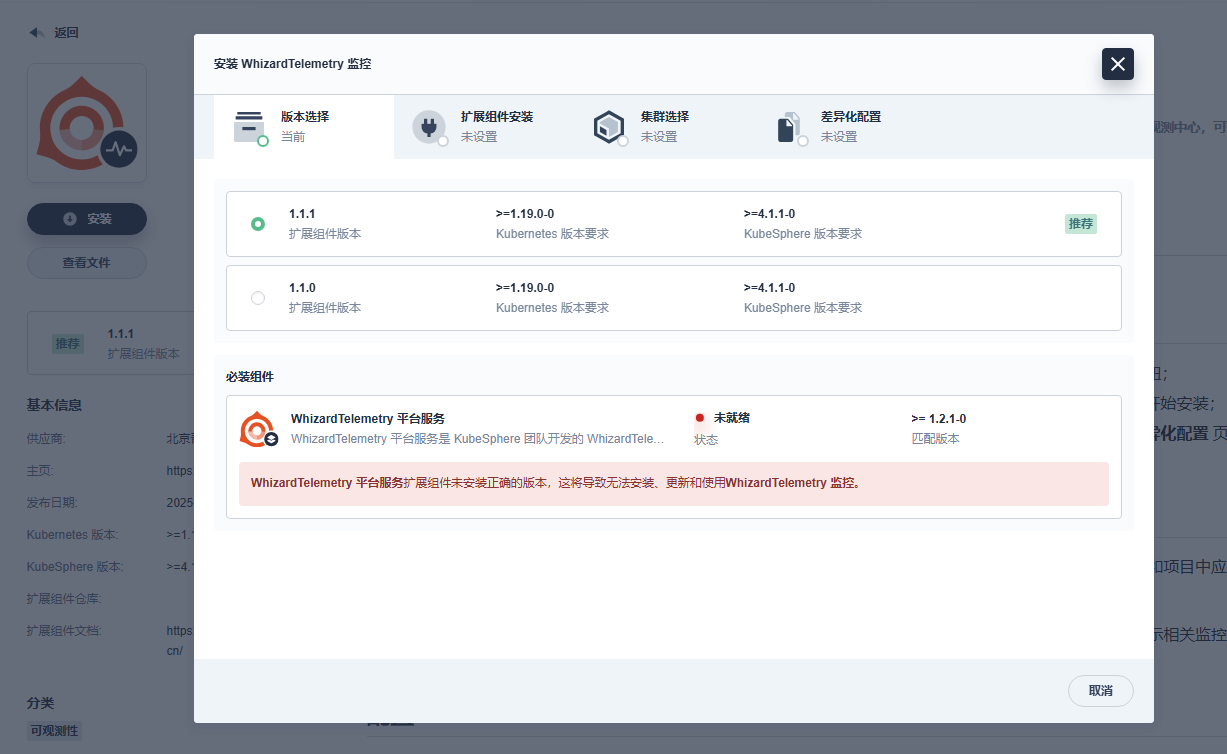
Task: Click the WhizardTelemetry 平台服务 component icon
Action: click(258, 429)
